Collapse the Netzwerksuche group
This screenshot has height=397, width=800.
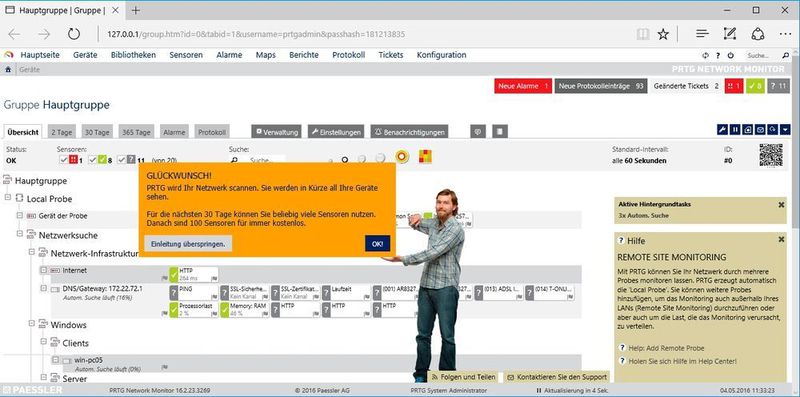(20, 234)
